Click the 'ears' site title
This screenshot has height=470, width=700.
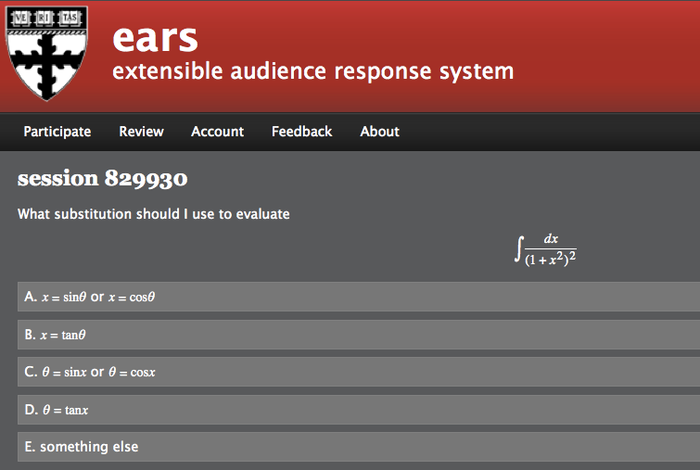(x=154, y=36)
